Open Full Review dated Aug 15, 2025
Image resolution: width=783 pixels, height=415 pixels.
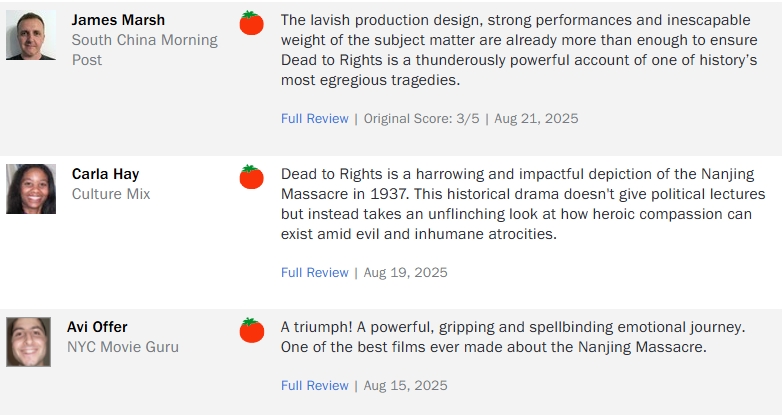coord(314,385)
